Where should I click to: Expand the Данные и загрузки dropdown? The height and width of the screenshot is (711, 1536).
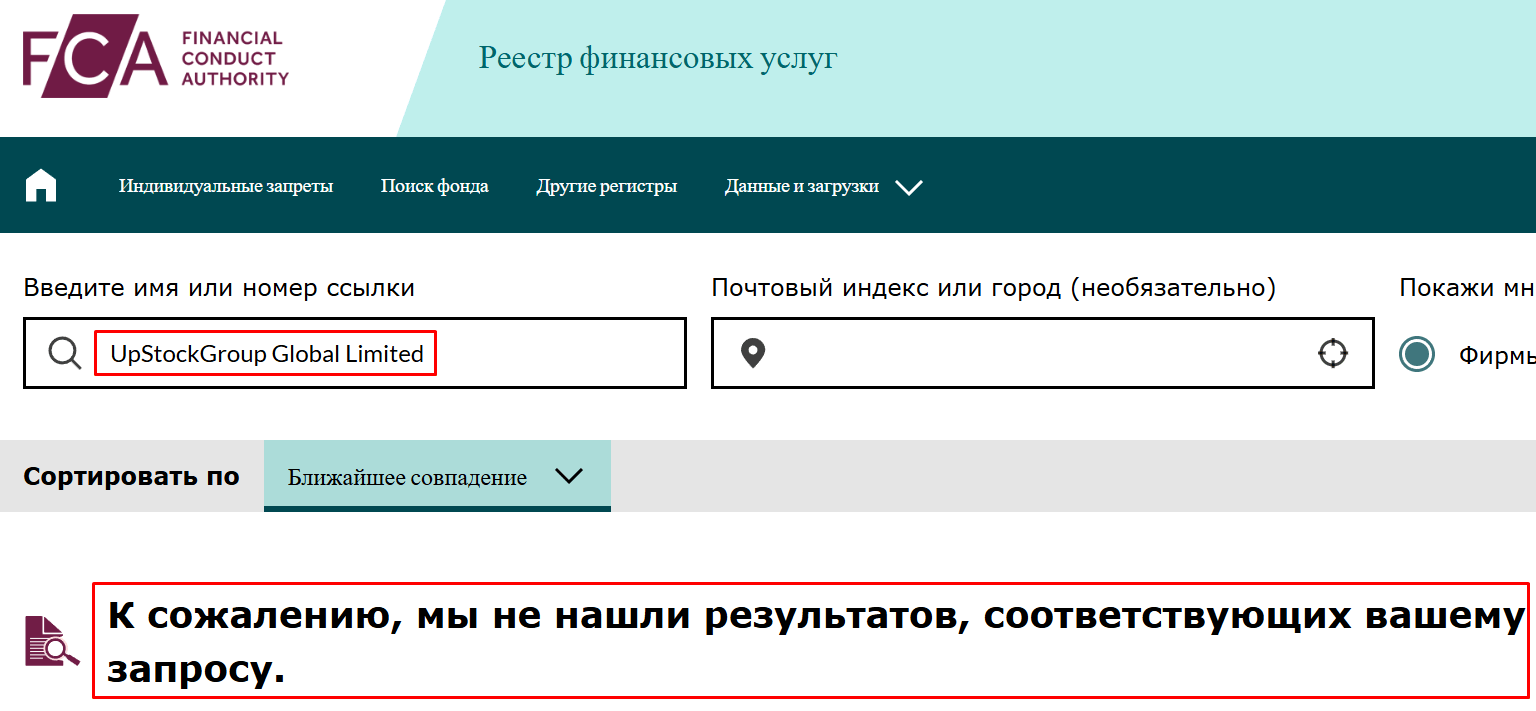pos(822,186)
